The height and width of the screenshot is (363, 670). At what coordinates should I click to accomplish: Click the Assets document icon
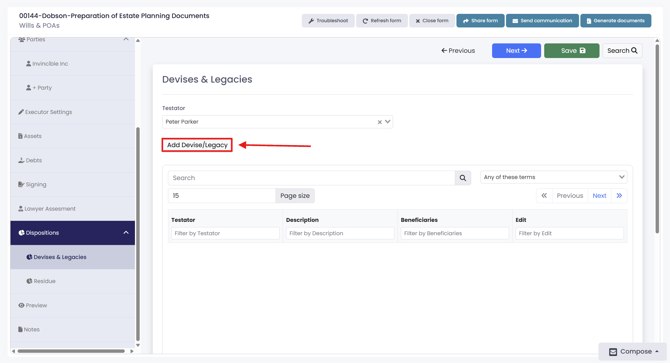coord(20,136)
